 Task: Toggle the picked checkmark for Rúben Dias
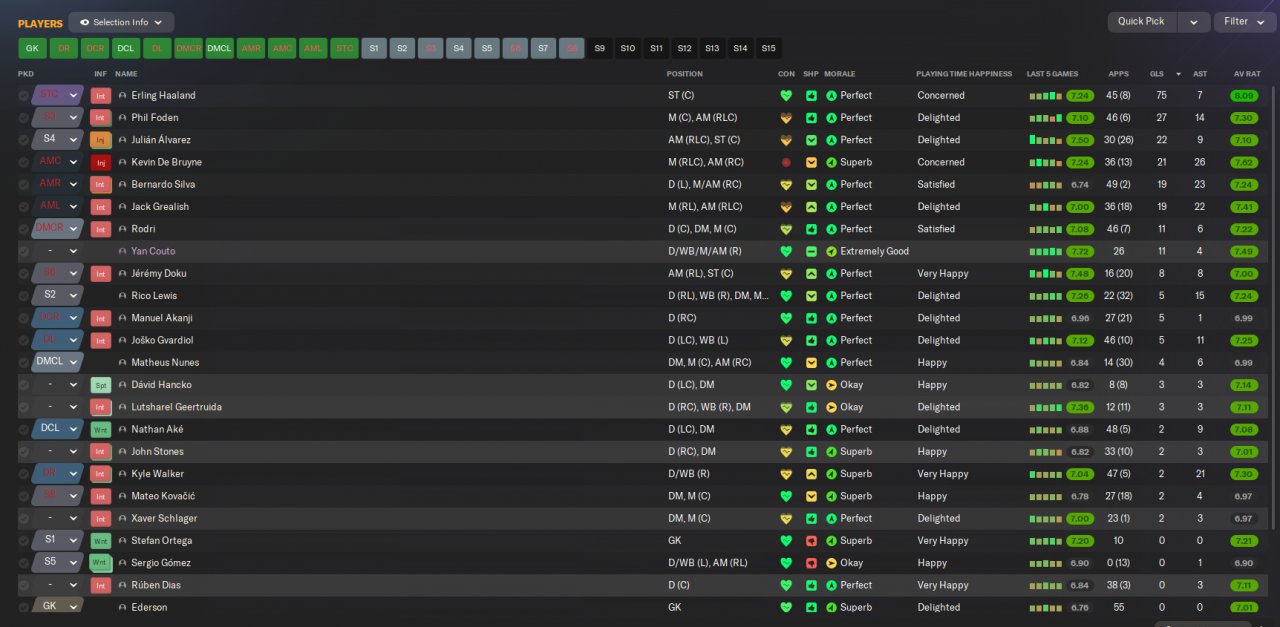point(24,585)
